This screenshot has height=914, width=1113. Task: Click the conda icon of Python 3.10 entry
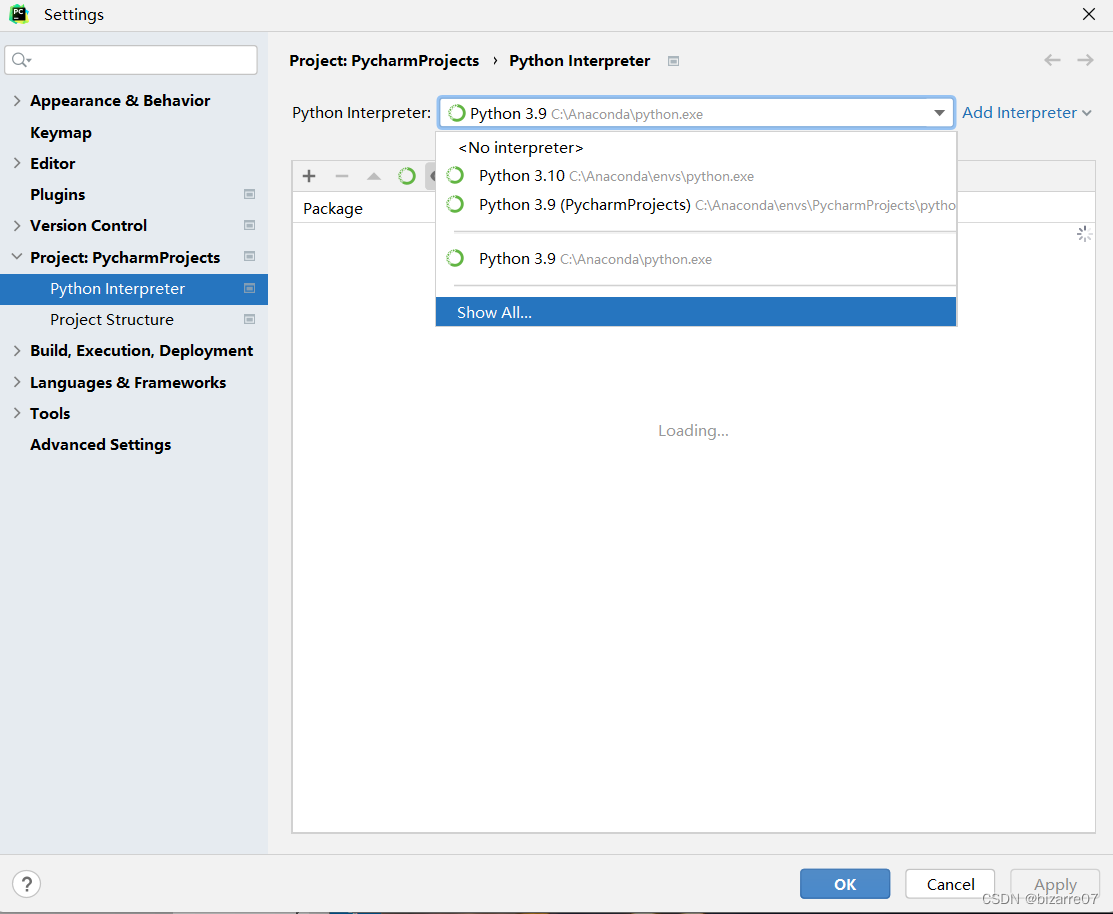[x=455, y=175]
